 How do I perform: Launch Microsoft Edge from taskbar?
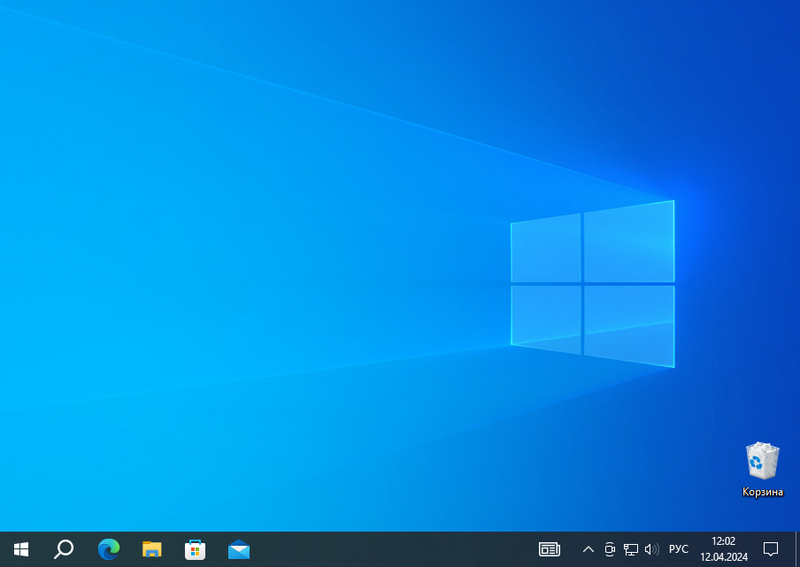point(109,549)
